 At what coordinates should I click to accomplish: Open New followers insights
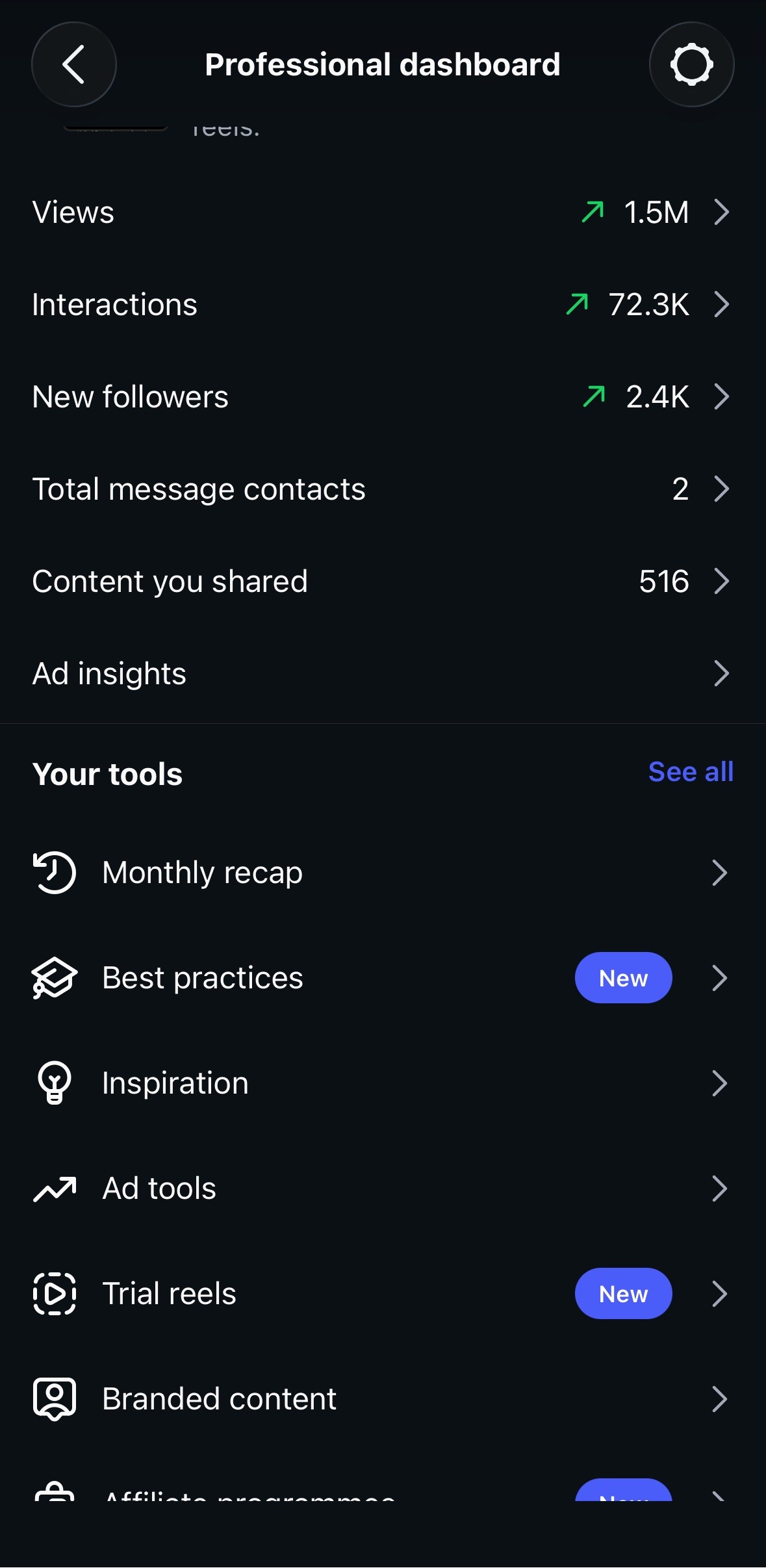(383, 396)
